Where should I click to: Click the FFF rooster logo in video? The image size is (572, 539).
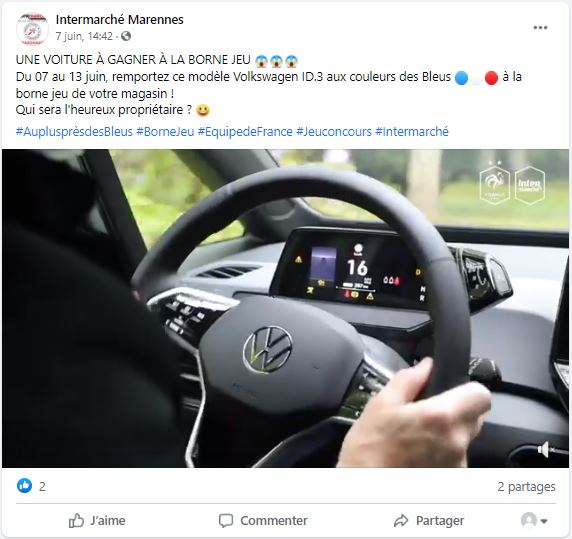[x=495, y=184]
